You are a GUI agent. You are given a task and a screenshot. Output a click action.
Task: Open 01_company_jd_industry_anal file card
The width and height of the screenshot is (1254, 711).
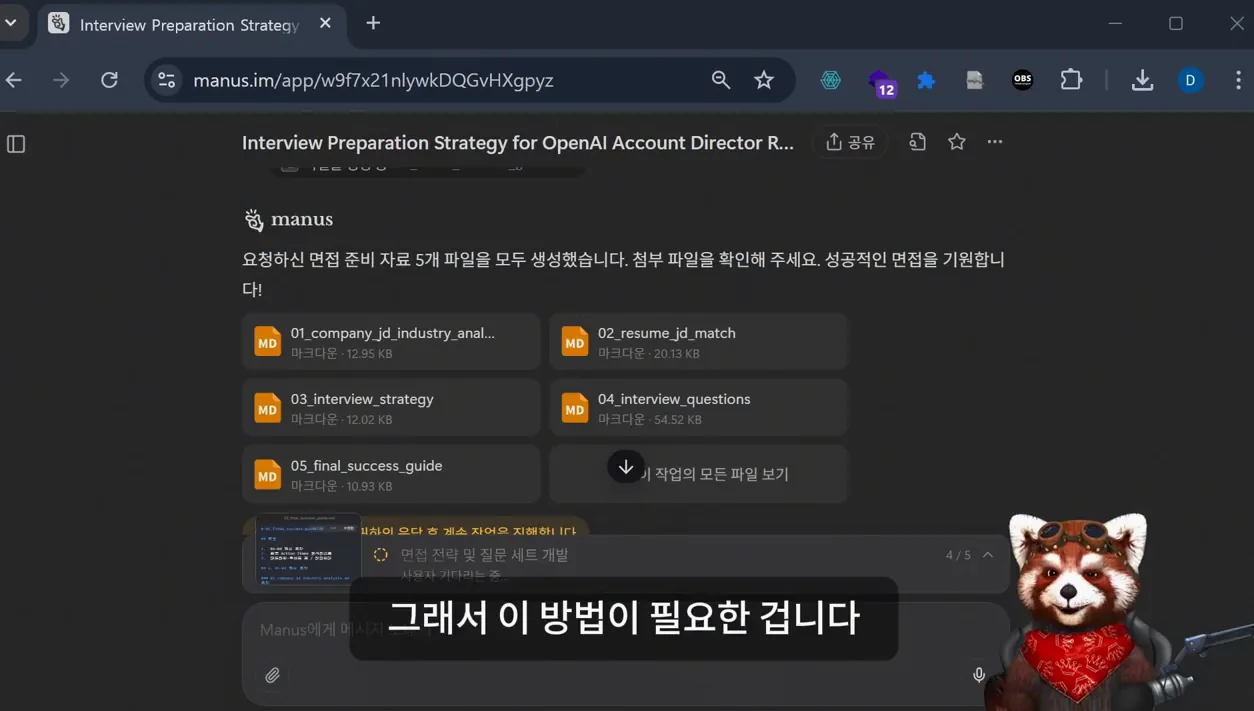coord(391,342)
